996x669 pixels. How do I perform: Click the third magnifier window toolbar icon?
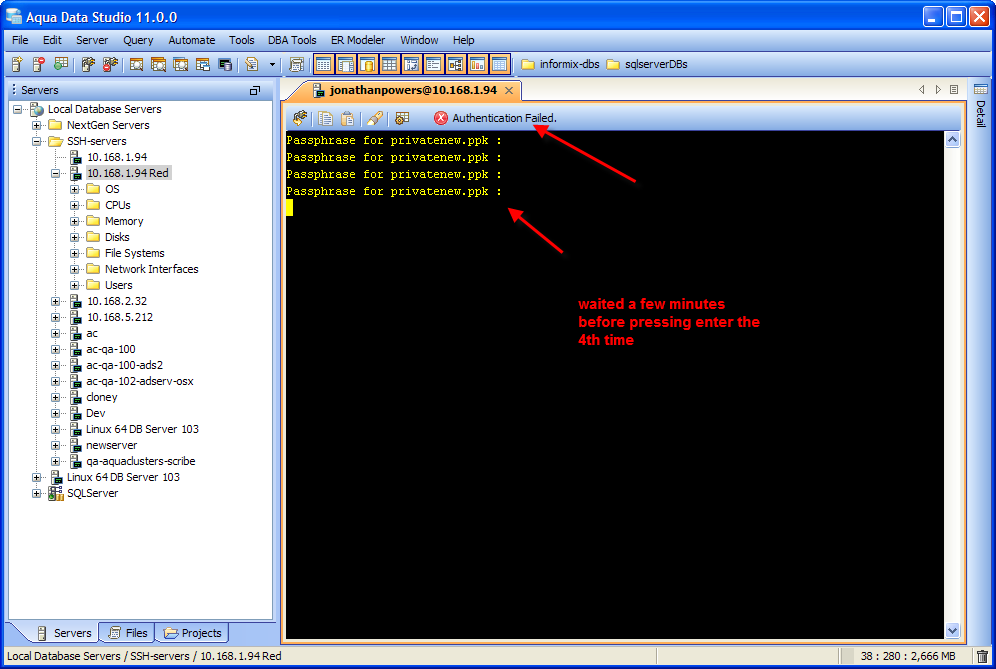click(180, 64)
